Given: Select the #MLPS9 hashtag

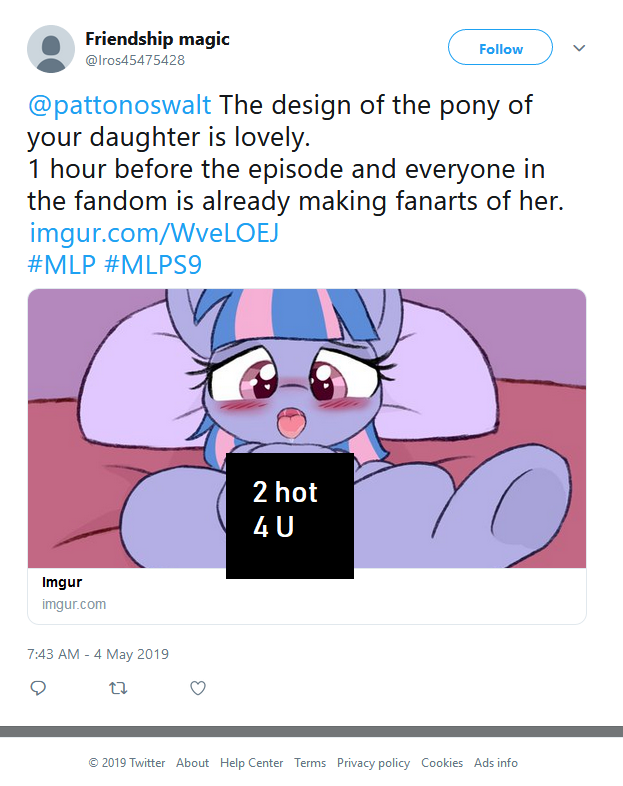Looking at the screenshot, I should (153, 265).
